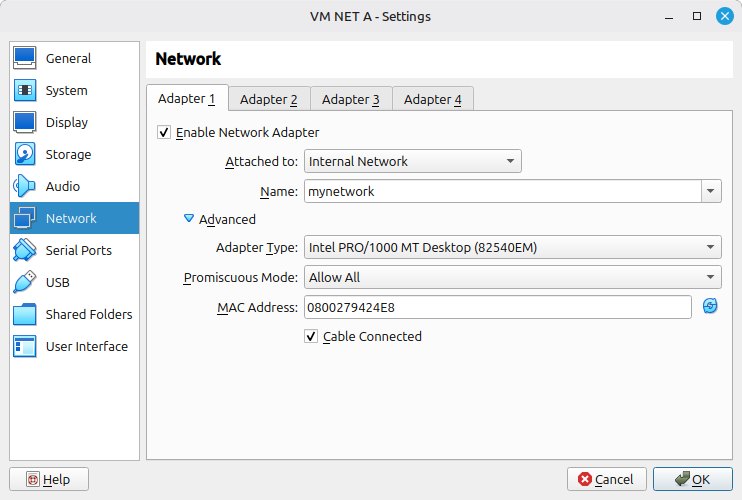Screen dimensions: 742x500
Task: Open the General settings icon
Action: click(x=25, y=59)
